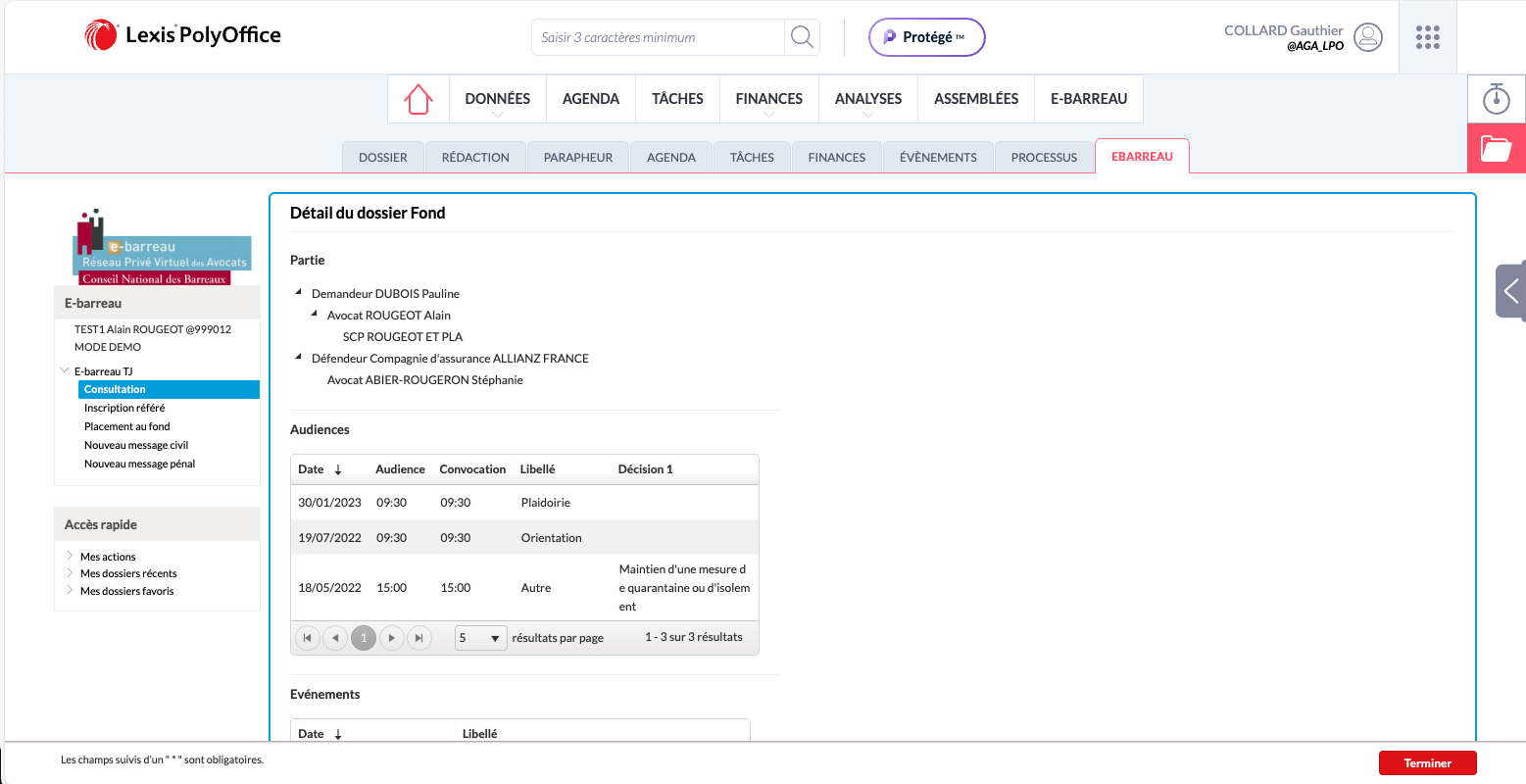Screen dimensions: 1526x784
Task: Click the red folder icon on right
Action: 1496,149
